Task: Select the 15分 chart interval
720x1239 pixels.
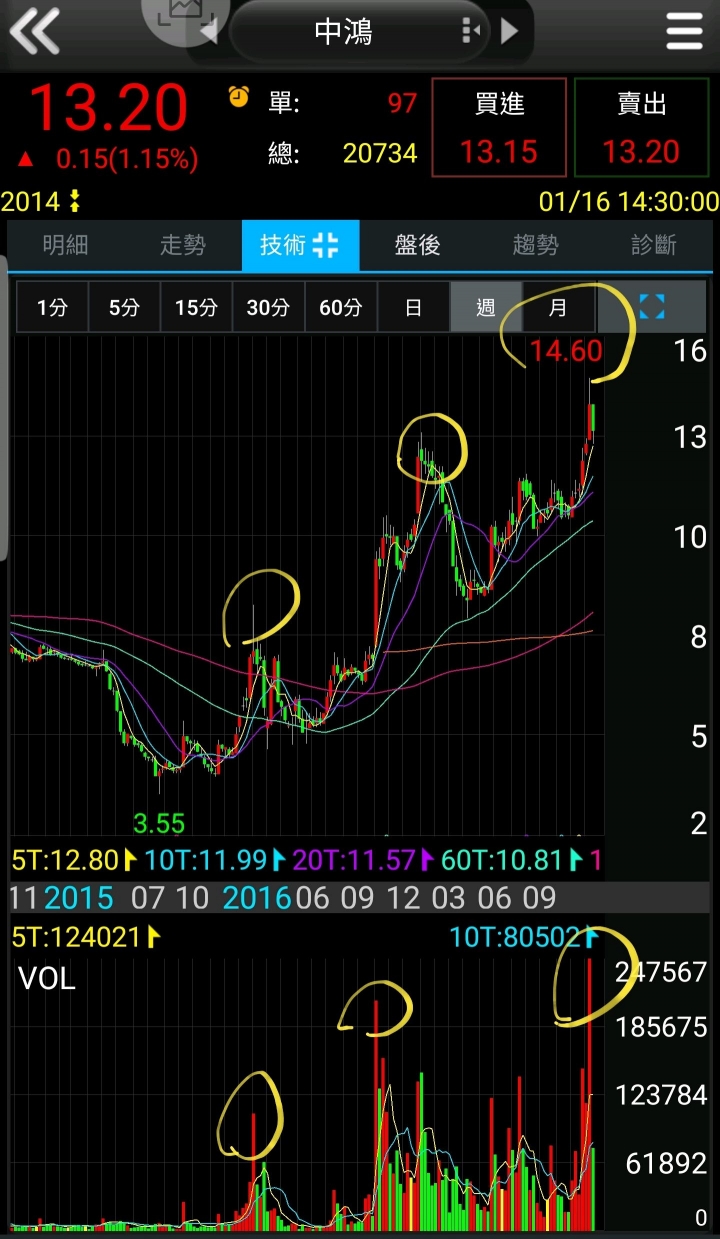Action: click(196, 307)
